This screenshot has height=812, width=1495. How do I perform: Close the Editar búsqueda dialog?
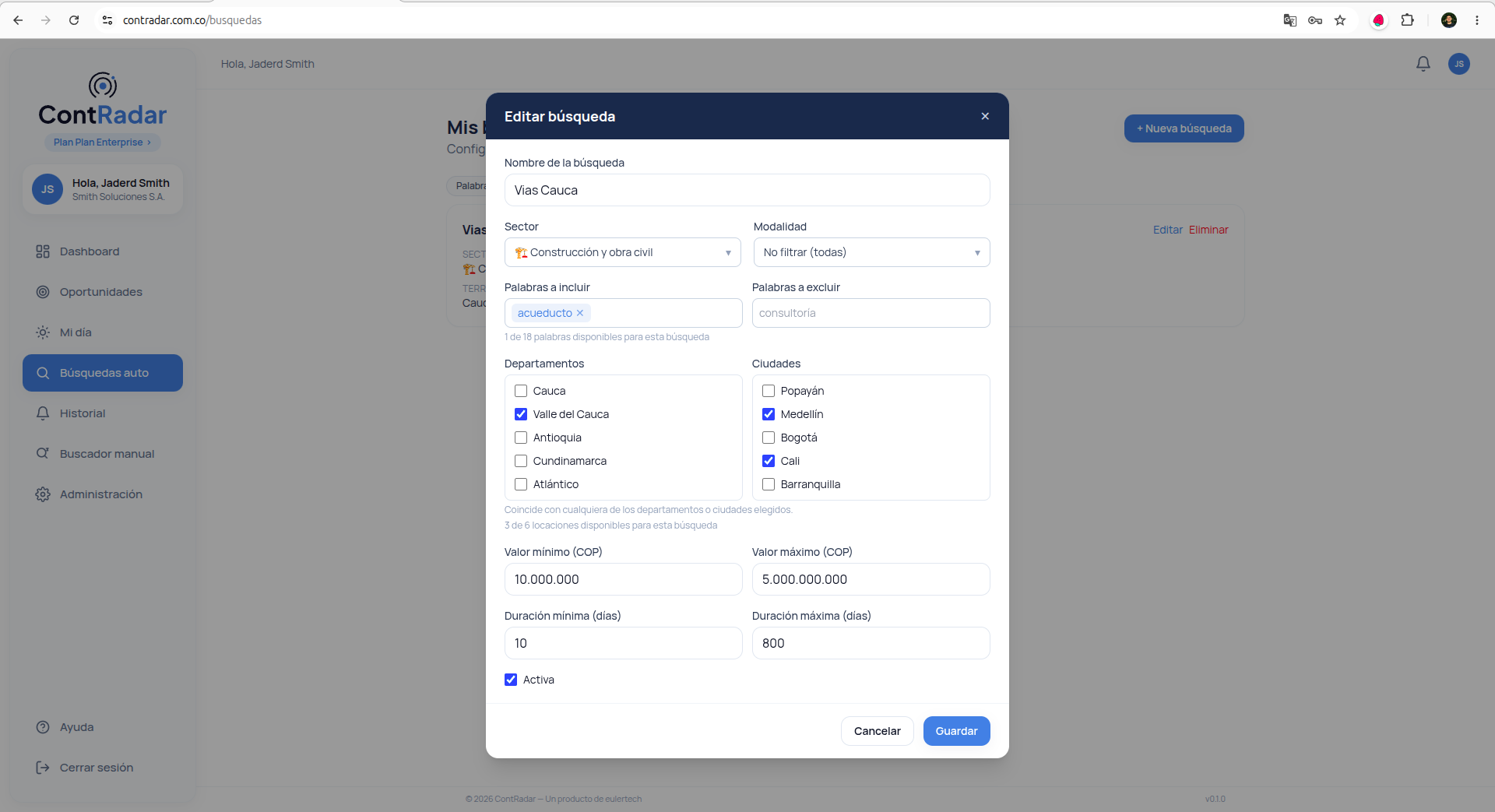tap(985, 116)
